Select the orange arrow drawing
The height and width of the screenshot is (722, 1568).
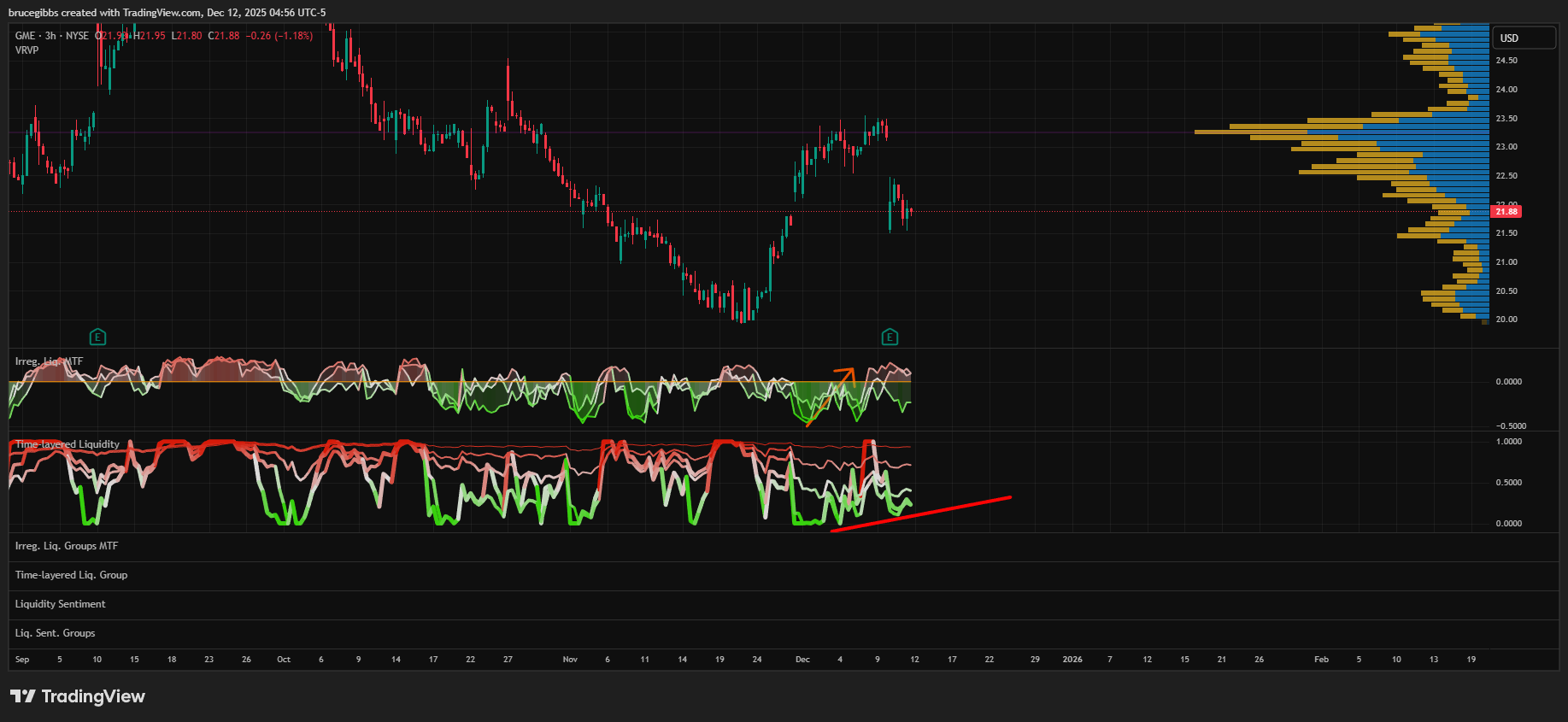tap(830, 397)
